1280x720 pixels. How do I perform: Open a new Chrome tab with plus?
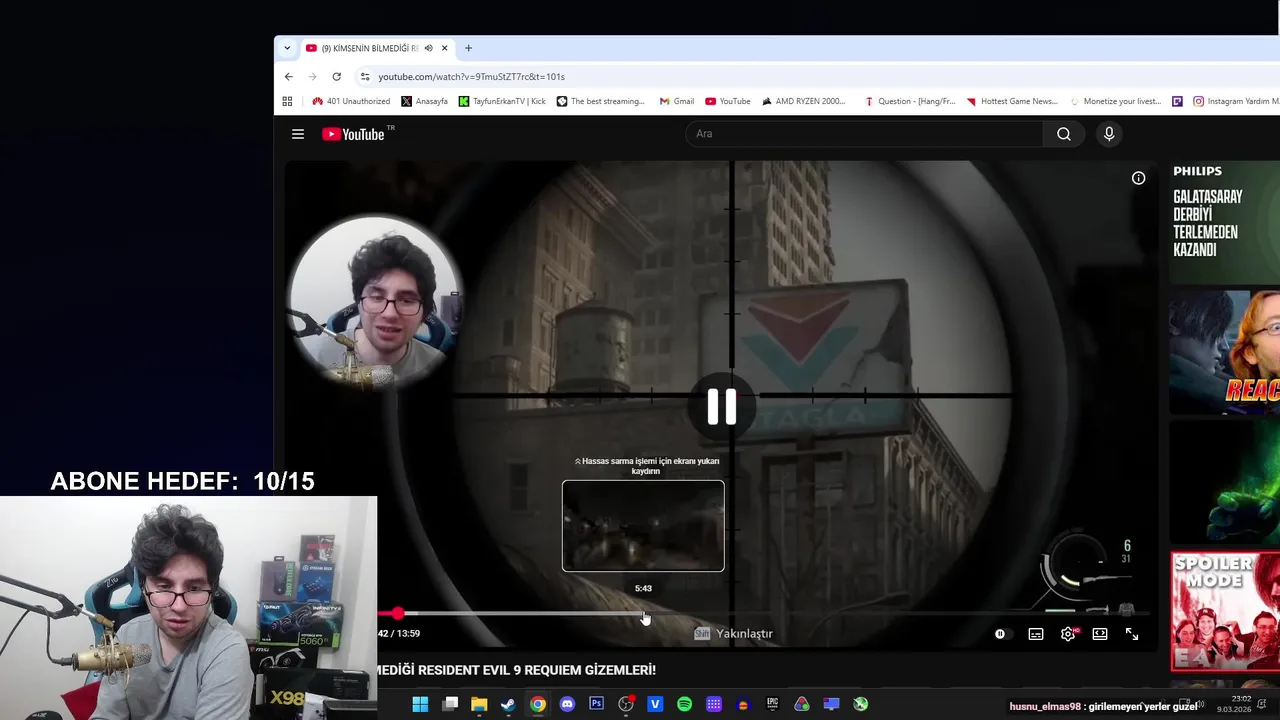click(x=468, y=48)
